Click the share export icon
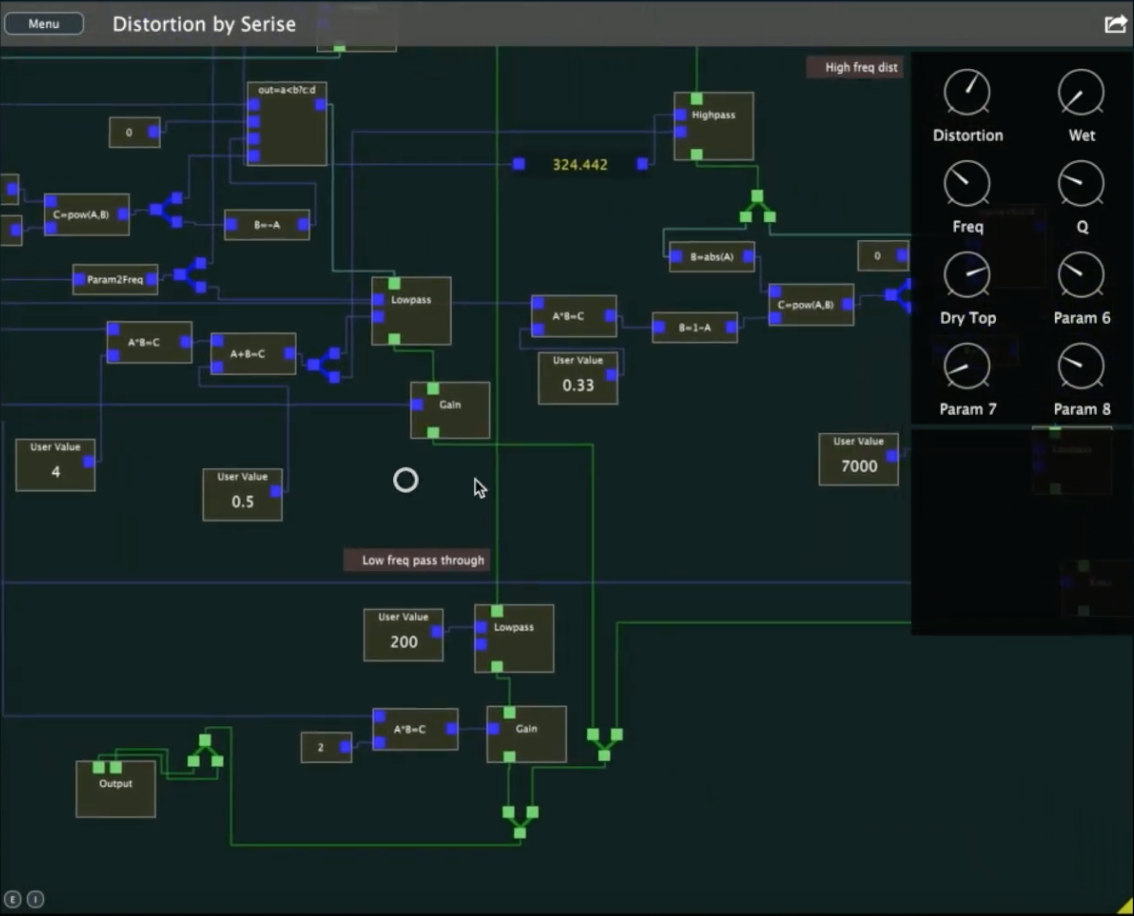Viewport: 1134px width, 916px height. click(x=1115, y=24)
